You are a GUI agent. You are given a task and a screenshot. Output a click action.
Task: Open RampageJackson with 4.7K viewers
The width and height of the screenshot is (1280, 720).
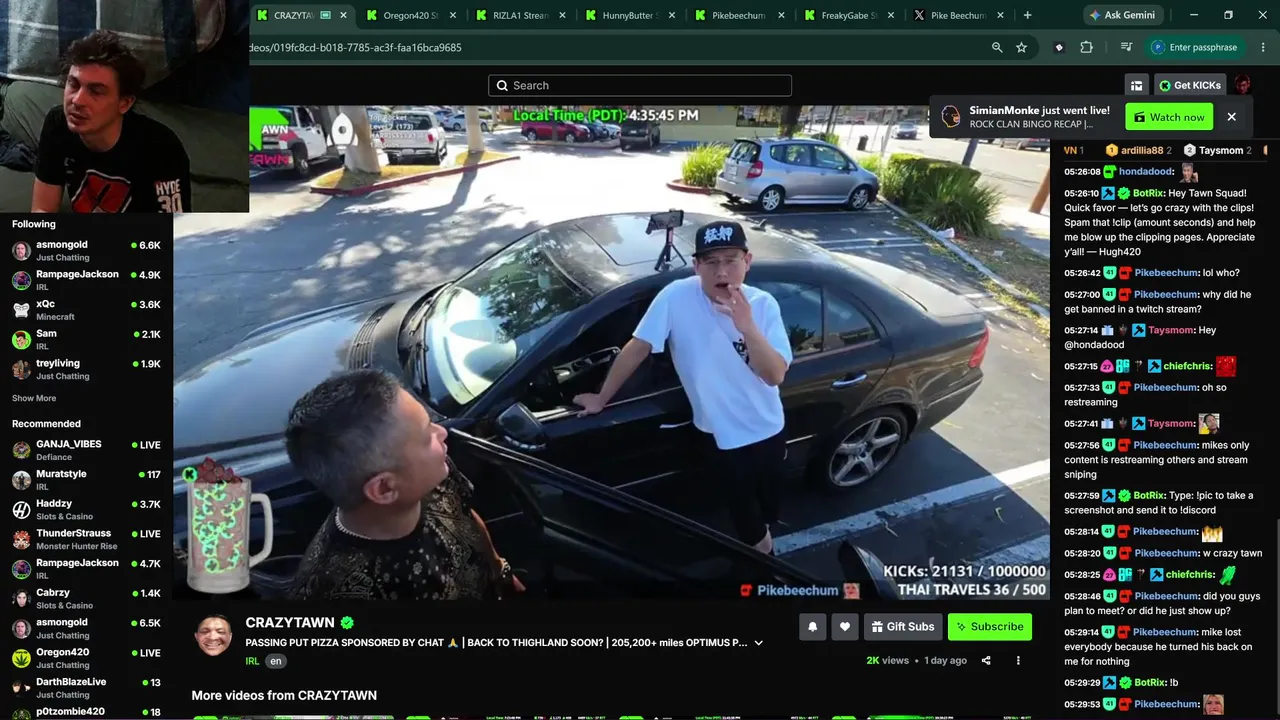(86, 569)
